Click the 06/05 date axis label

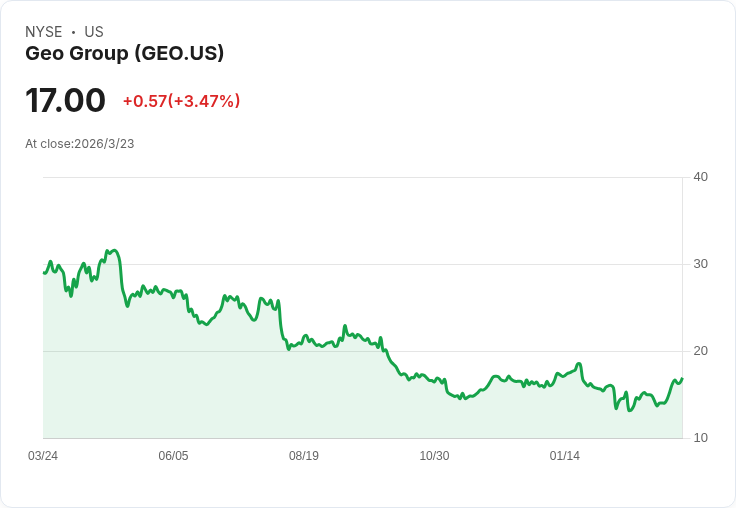[173, 455]
